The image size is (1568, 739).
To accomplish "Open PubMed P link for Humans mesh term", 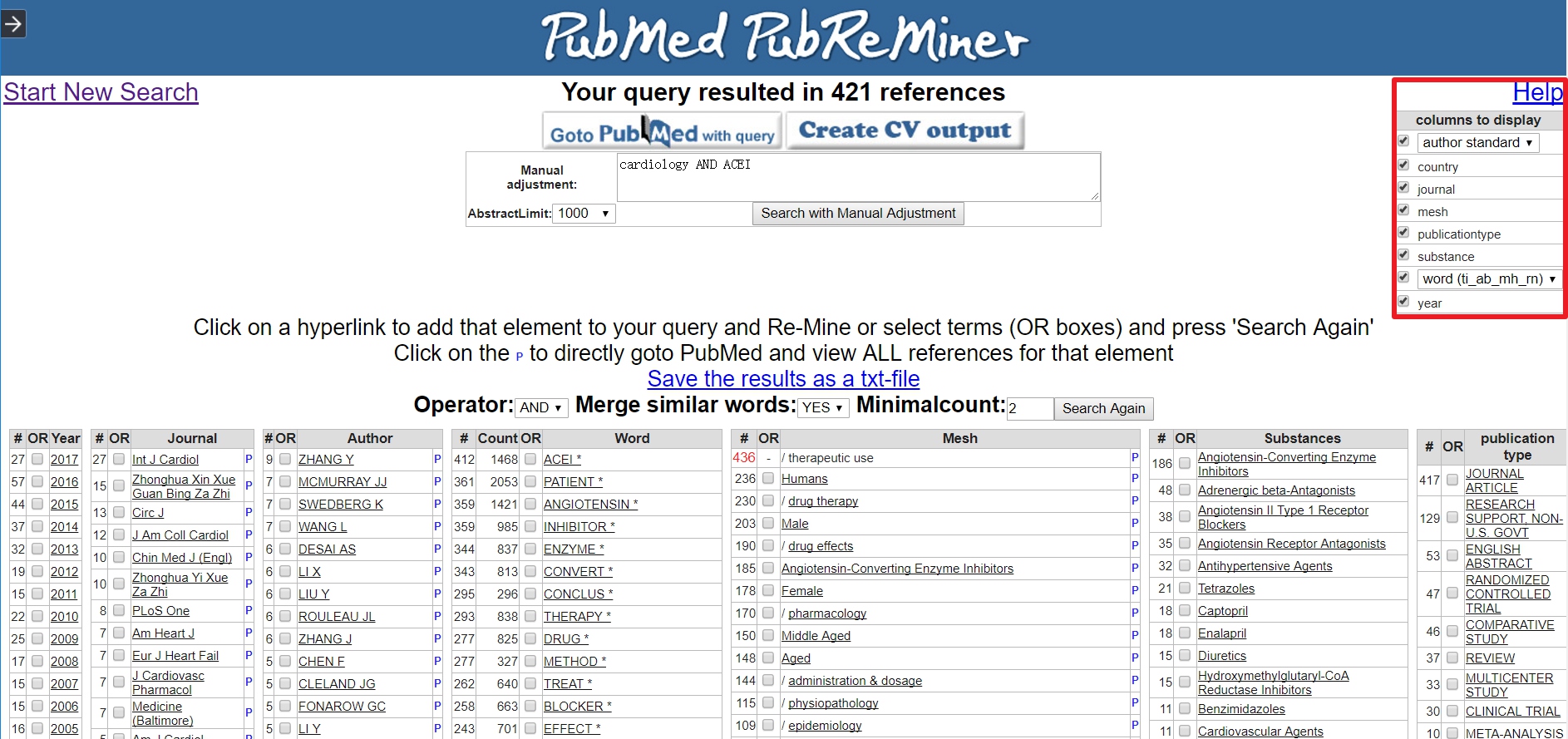I will [1135, 478].
